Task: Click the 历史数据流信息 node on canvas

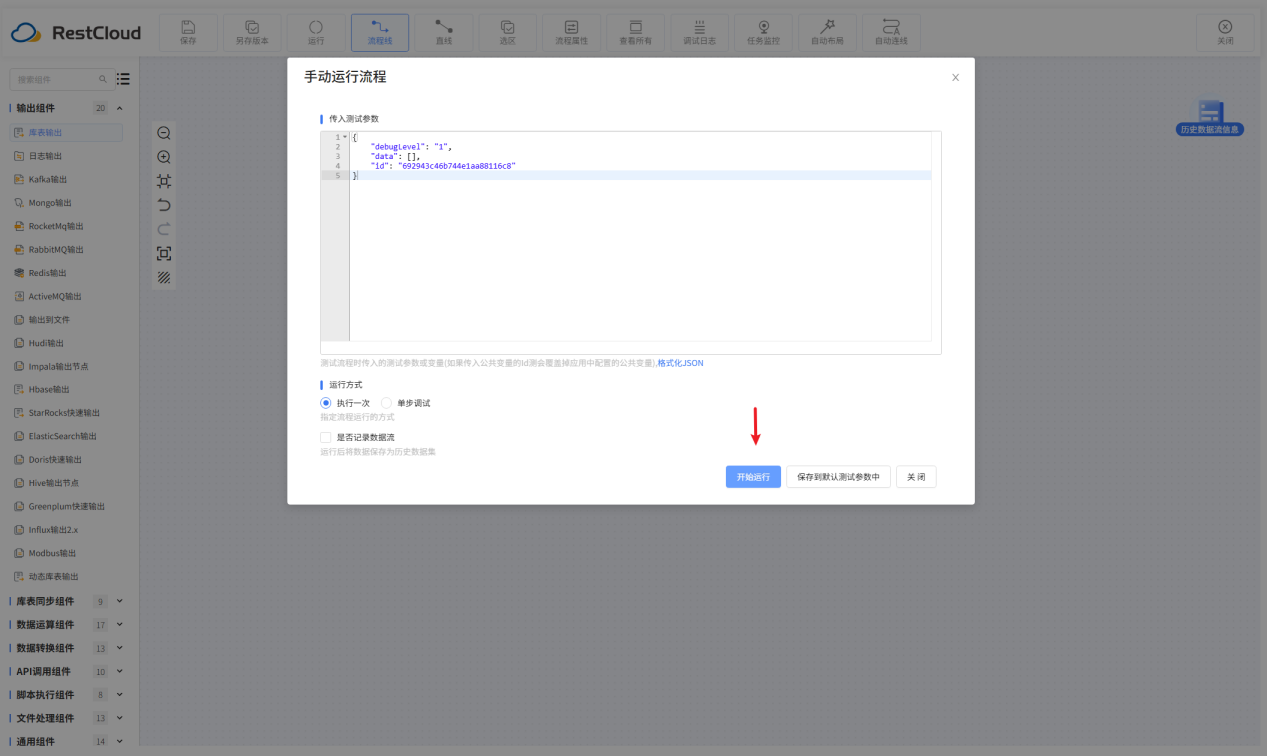Action: [x=1210, y=118]
